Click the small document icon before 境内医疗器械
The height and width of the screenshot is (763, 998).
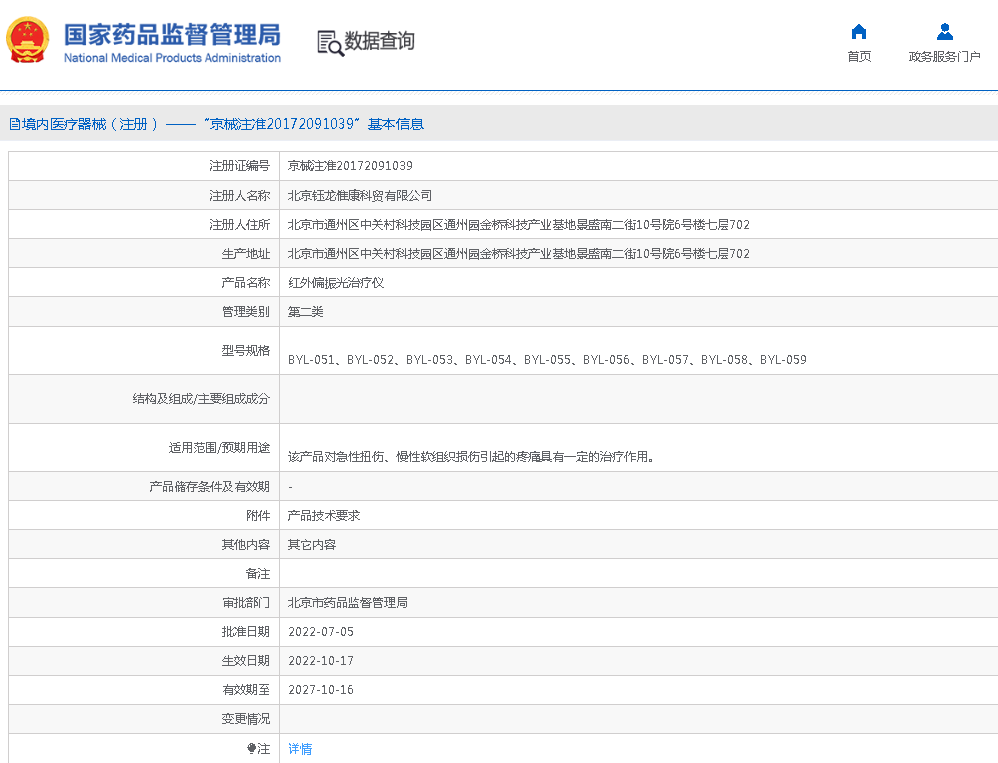point(14,124)
